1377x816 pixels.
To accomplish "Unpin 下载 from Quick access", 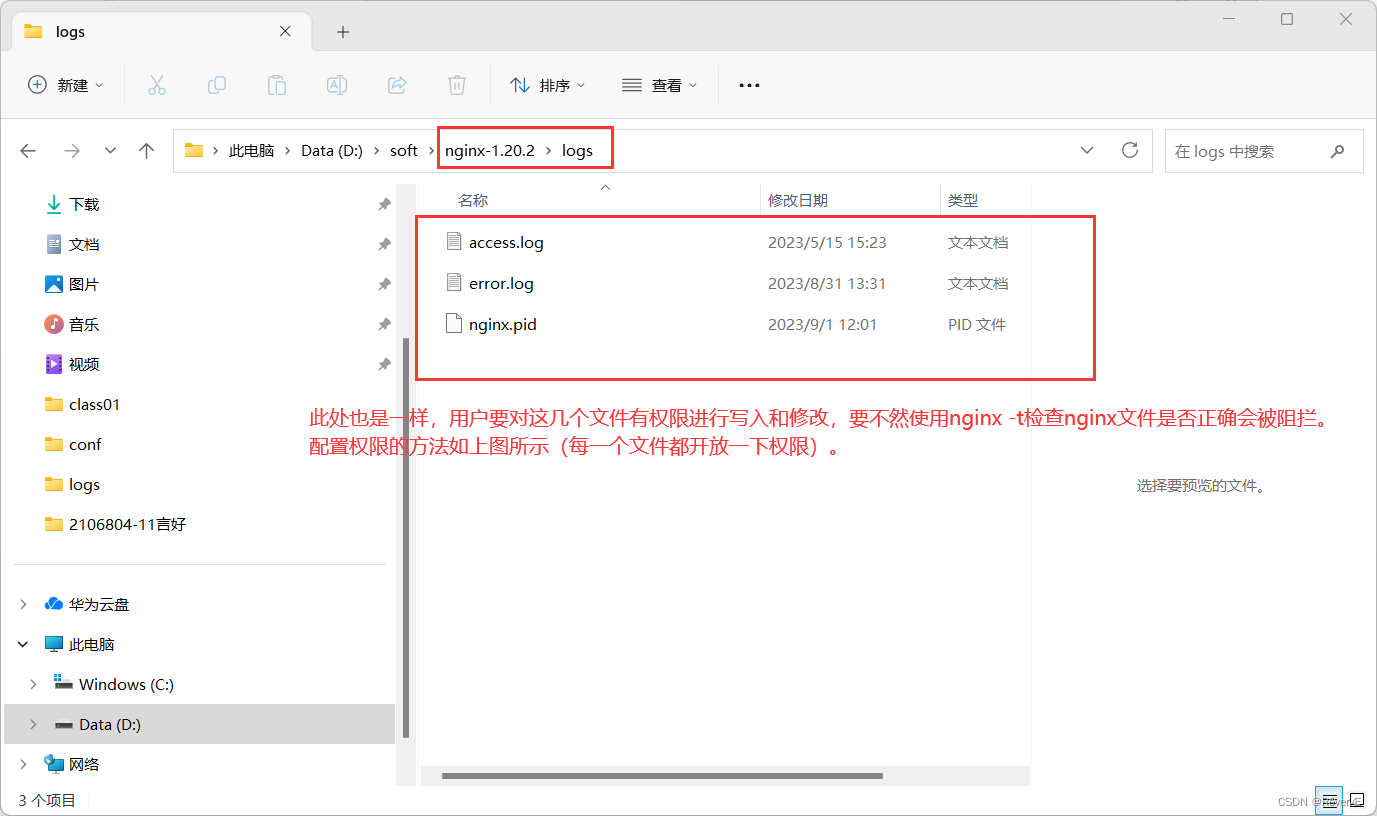I will [384, 204].
